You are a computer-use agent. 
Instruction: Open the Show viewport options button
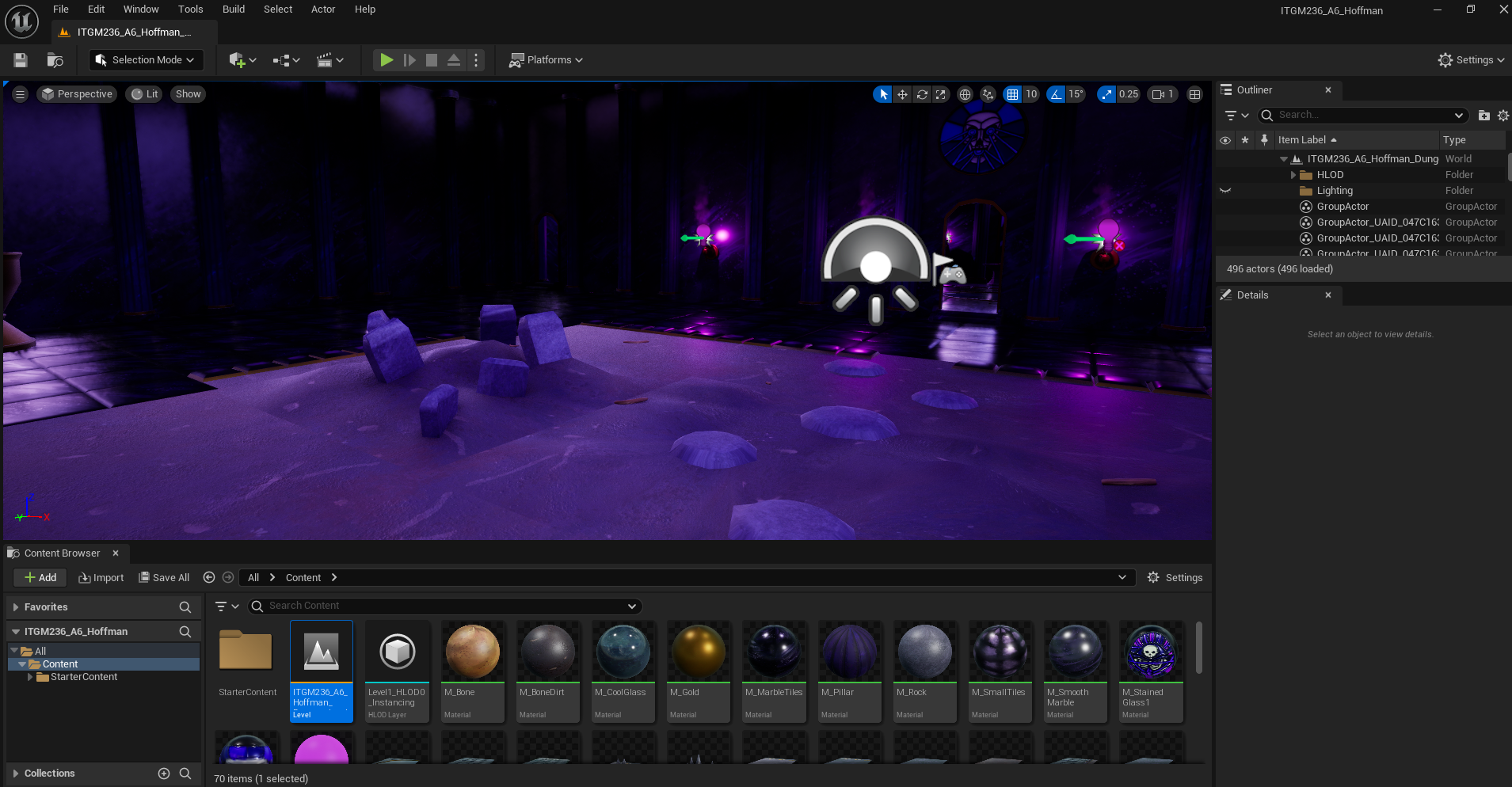pos(189,94)
